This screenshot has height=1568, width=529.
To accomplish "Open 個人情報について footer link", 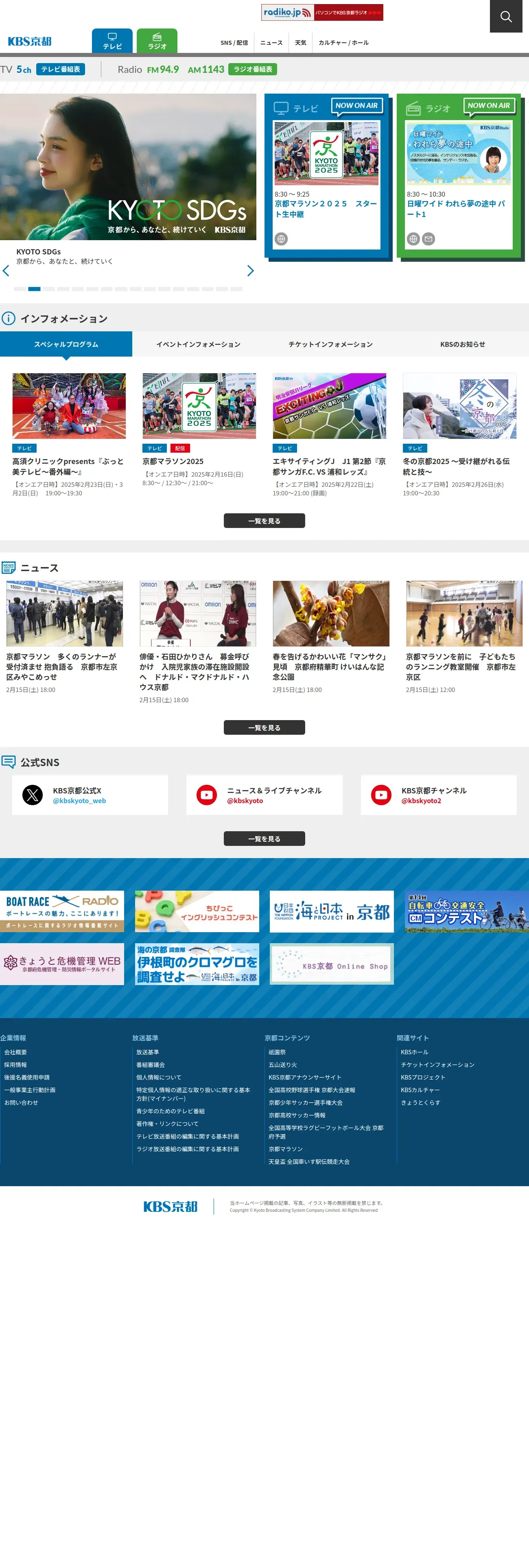I will [x=159, y=1077].
